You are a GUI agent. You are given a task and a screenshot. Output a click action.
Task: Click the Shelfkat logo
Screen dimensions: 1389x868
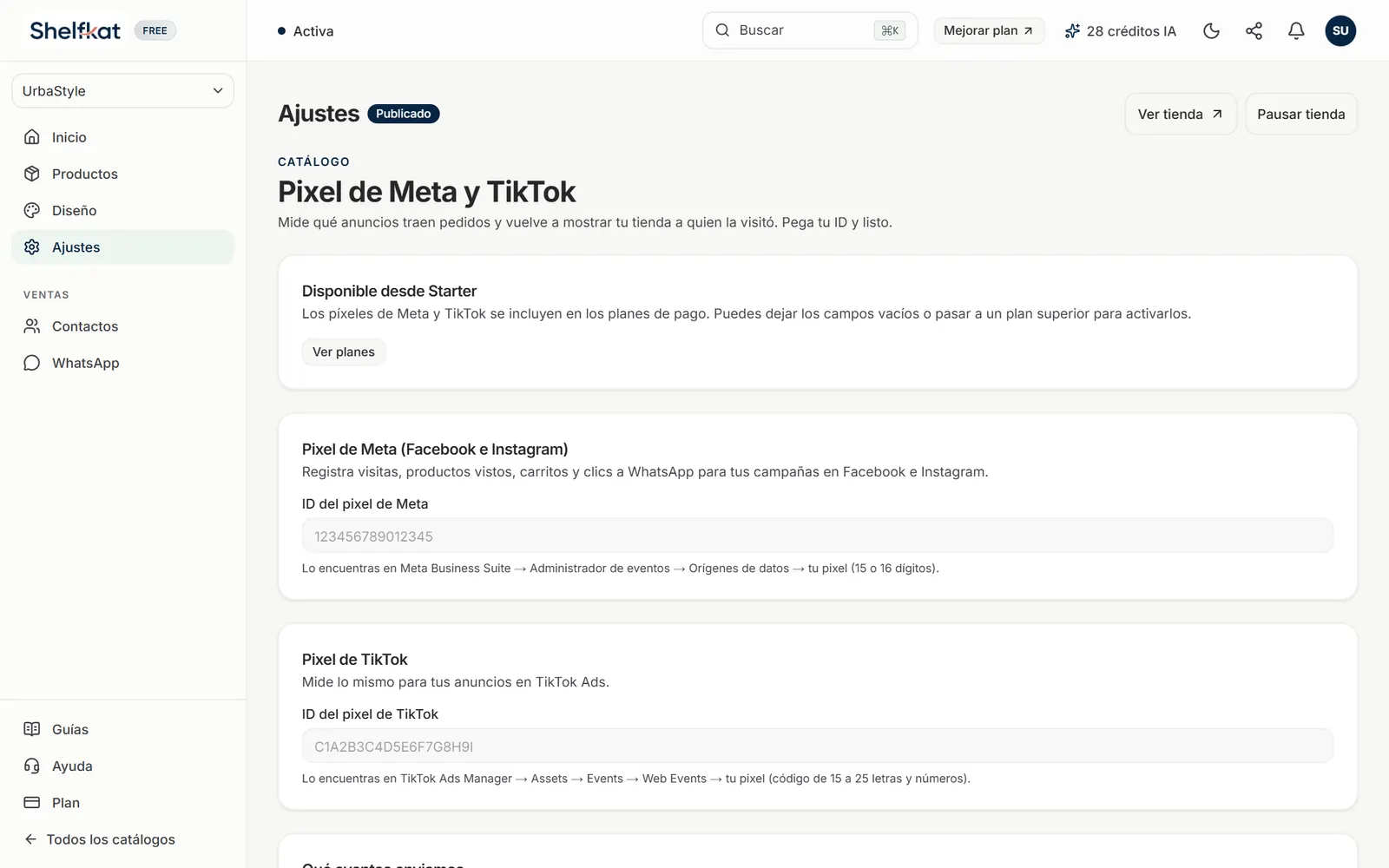(x=76, y=30)
